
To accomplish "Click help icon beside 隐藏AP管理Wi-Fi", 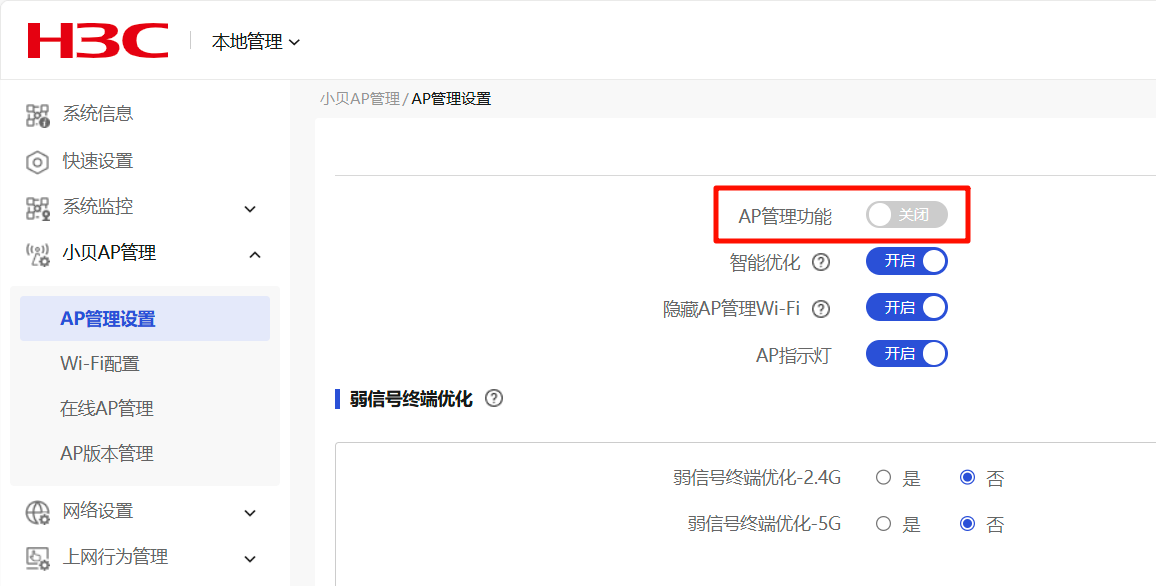I will [x=821, y=309].
